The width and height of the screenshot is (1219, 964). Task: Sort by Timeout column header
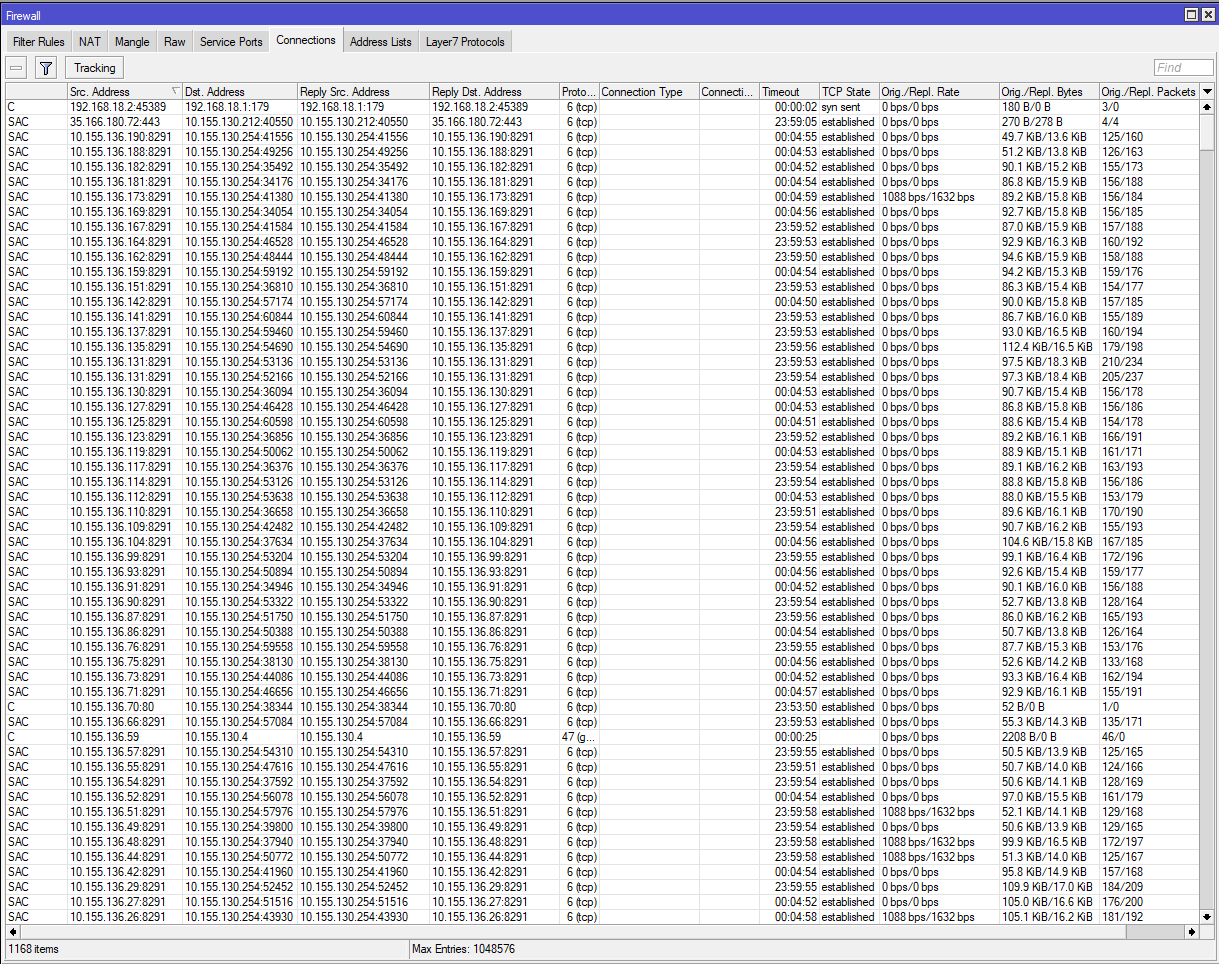coord(788,92)
